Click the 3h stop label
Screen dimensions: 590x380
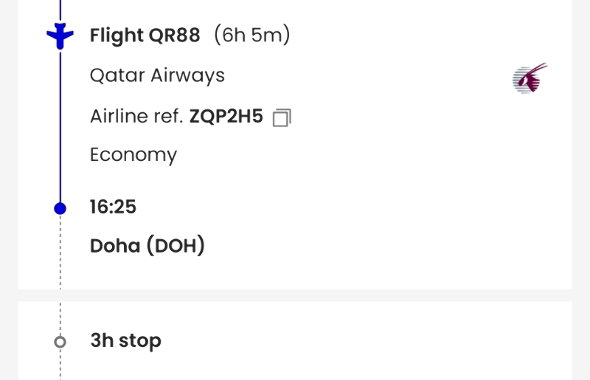pos(126,340)
